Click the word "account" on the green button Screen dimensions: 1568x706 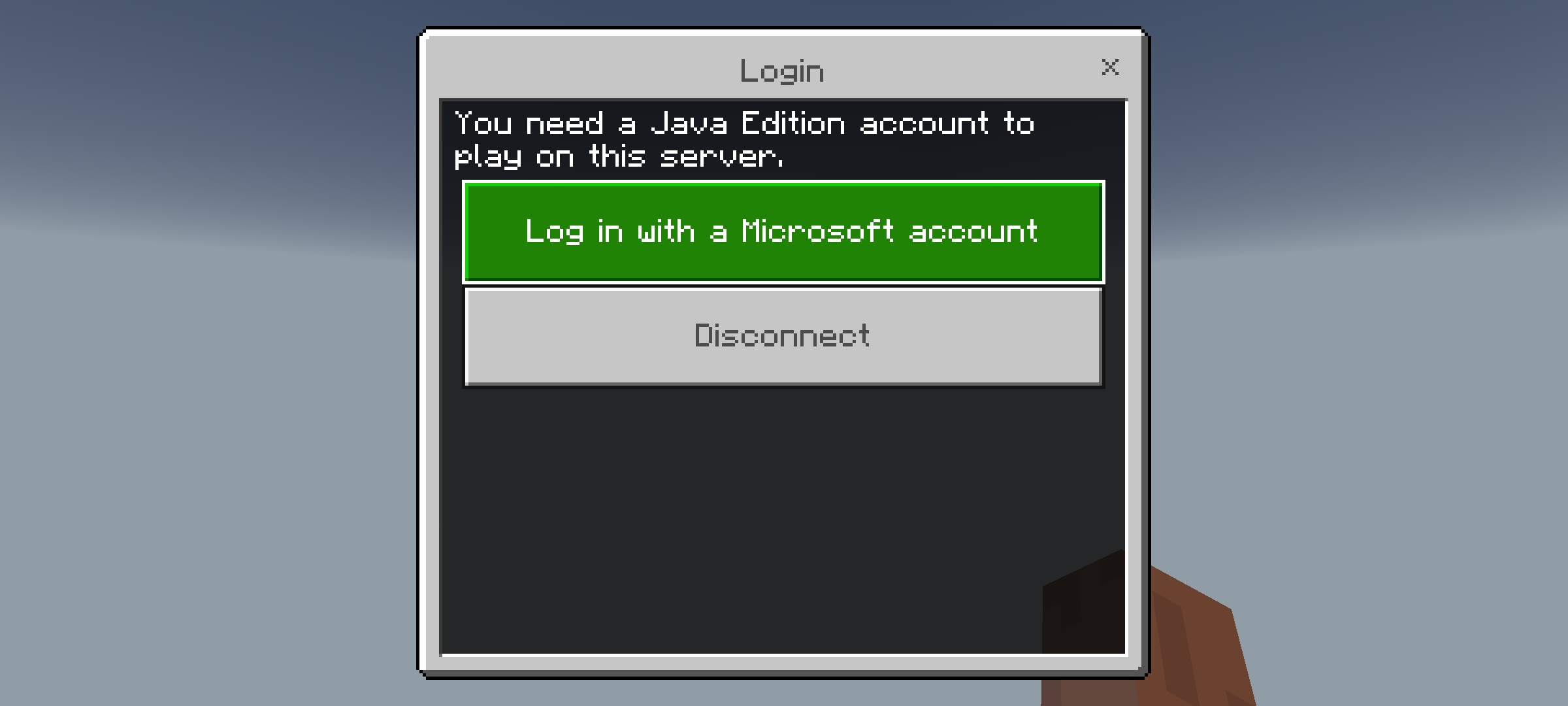click(x=973, y=231)
